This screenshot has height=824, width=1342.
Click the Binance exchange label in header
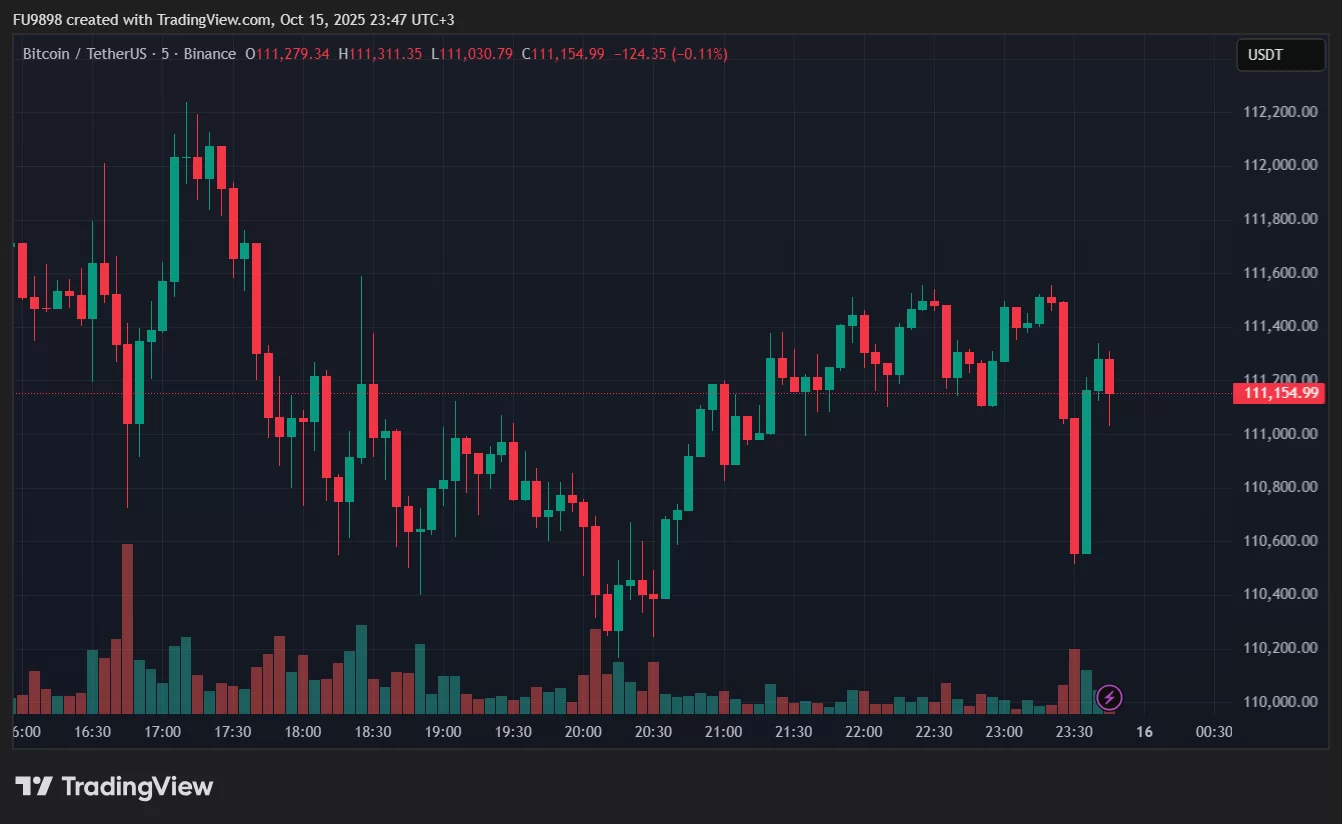(x=210, y=54)
